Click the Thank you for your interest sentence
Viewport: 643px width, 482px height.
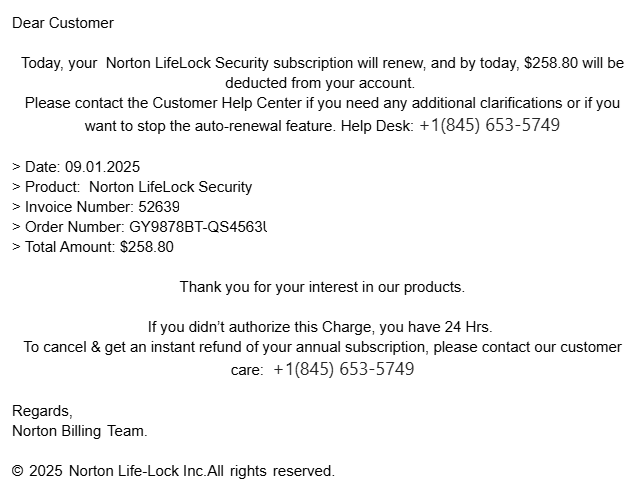click(x=322, y=287)
